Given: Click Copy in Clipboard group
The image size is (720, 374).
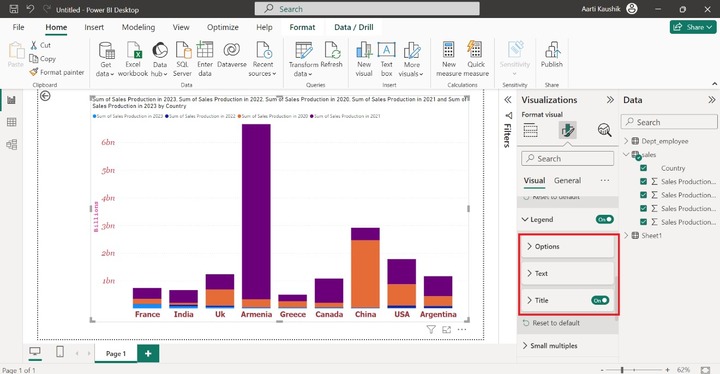Looking at the screenshot, I should (43, 59).
